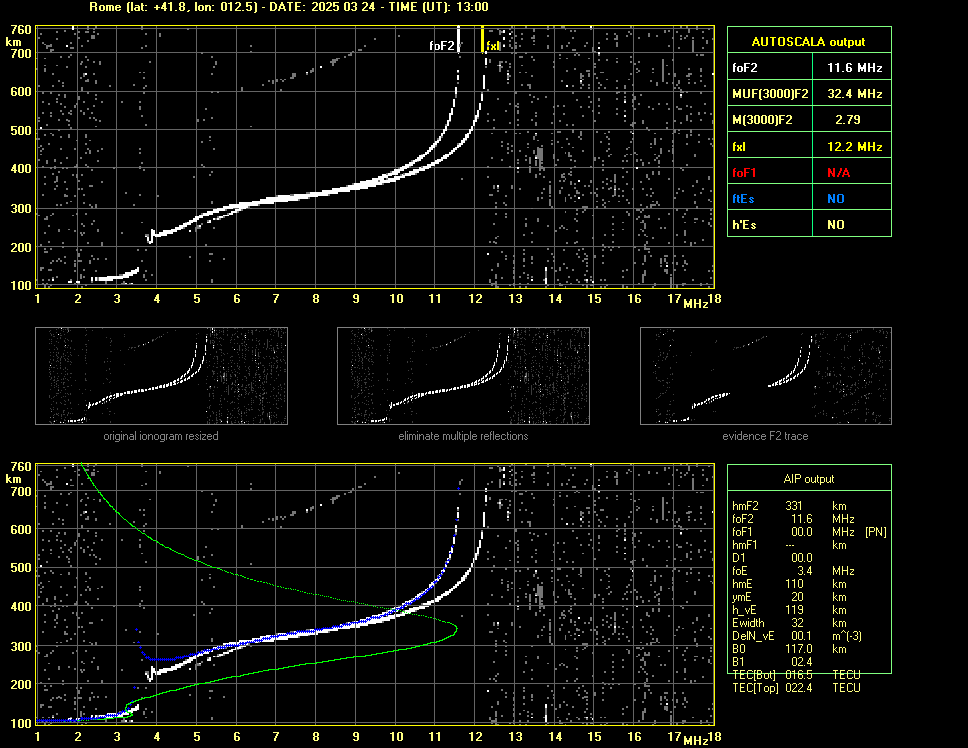Select the DelN_vE 00.1 entry
This screenshot has width=968, height=748.
coord(797,636)
